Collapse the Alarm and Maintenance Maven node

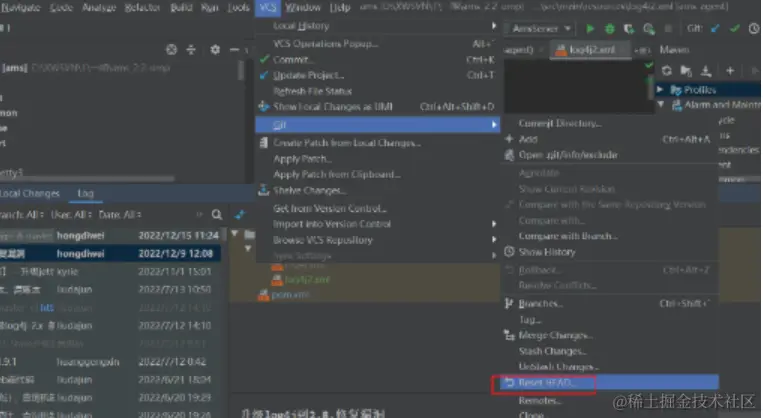pyautogui.click(x=661, y=104)
